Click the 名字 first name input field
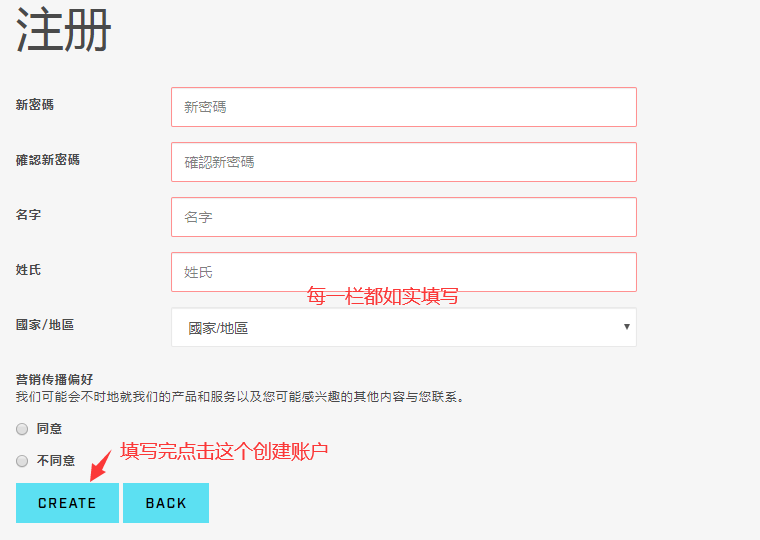Image resolution: width=760 pixels, height=540 pixels. point(403,217)
